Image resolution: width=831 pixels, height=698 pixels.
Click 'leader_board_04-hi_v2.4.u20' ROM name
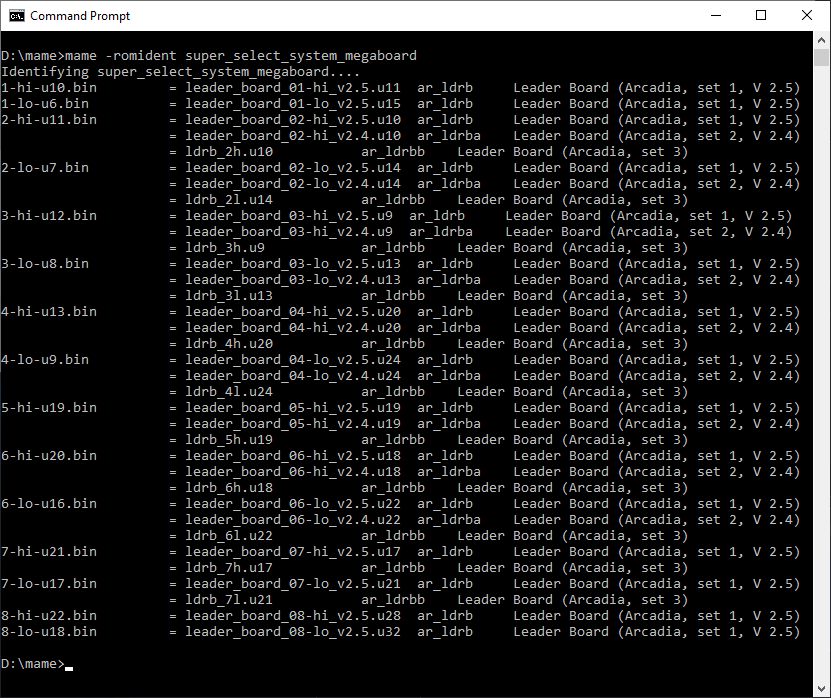tap(293, 328)
